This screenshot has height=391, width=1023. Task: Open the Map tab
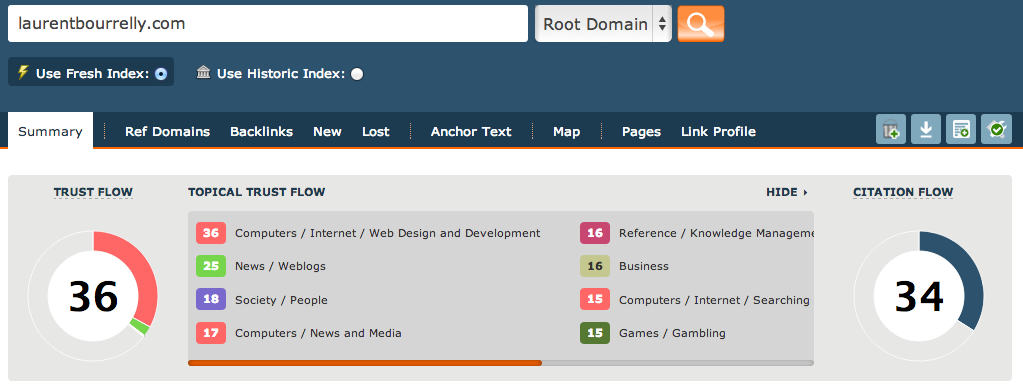click(566, 131)
